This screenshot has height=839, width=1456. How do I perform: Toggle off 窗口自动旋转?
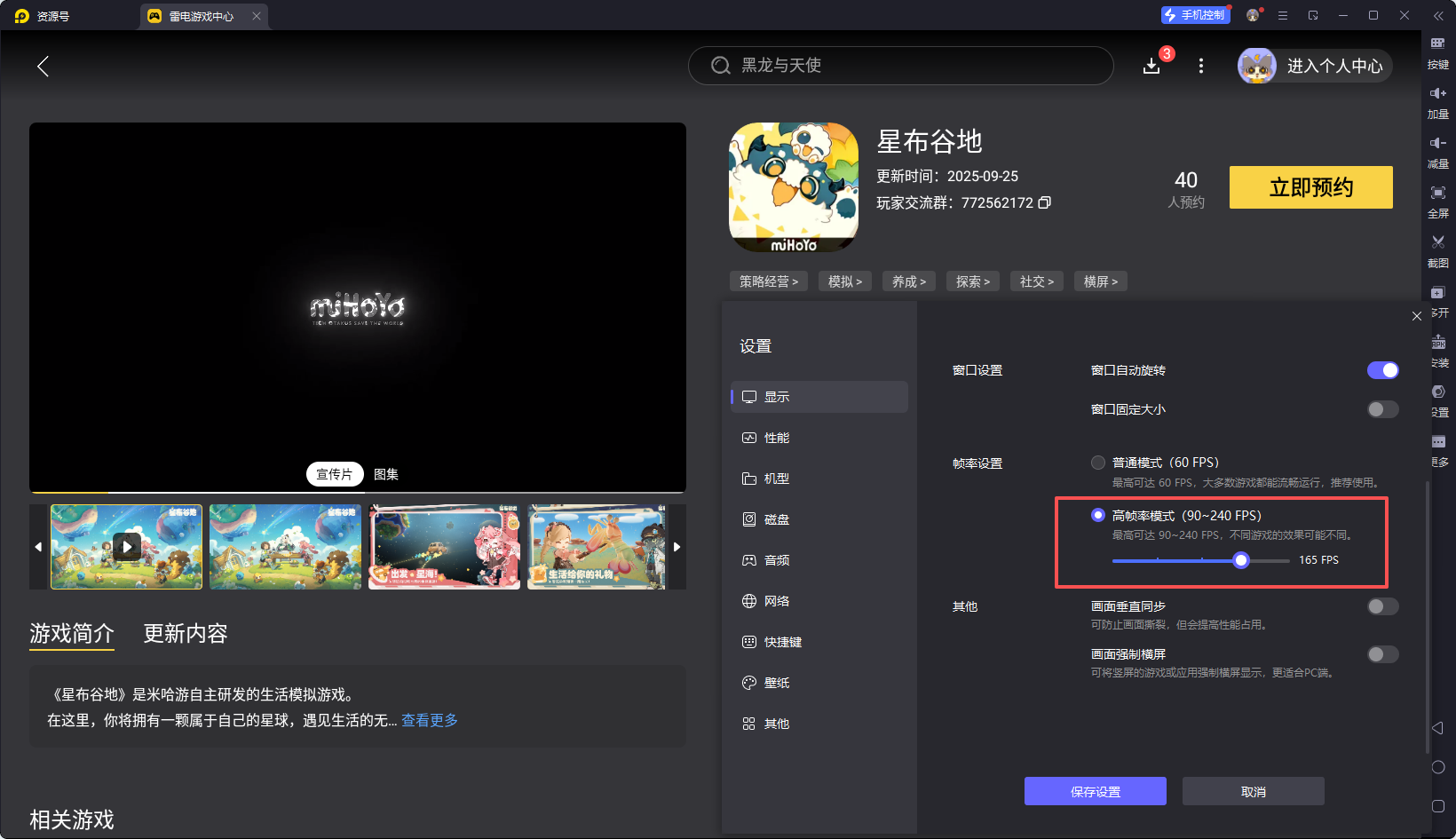coord(1382,369)
